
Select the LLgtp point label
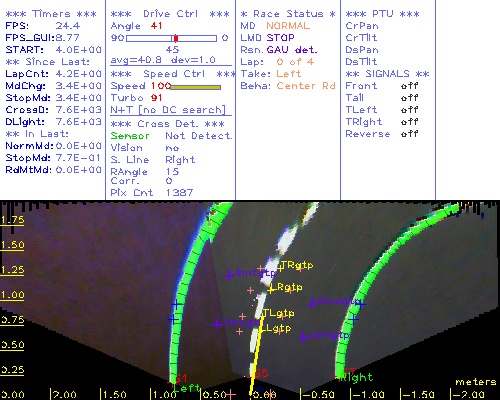tap(277, 329)
